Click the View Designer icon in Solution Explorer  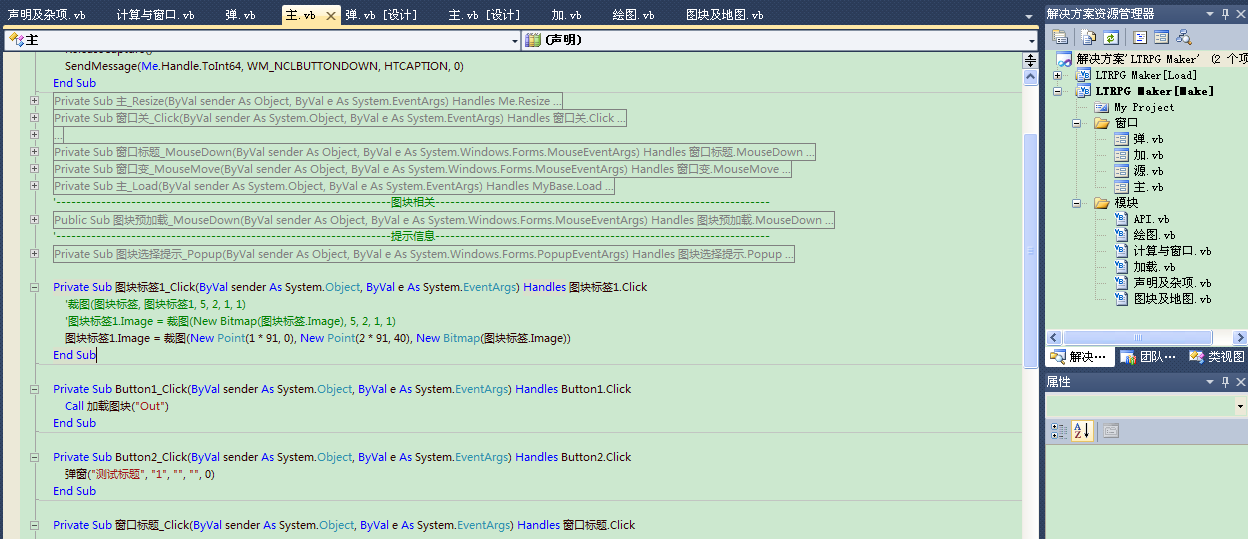[1161, 37]
